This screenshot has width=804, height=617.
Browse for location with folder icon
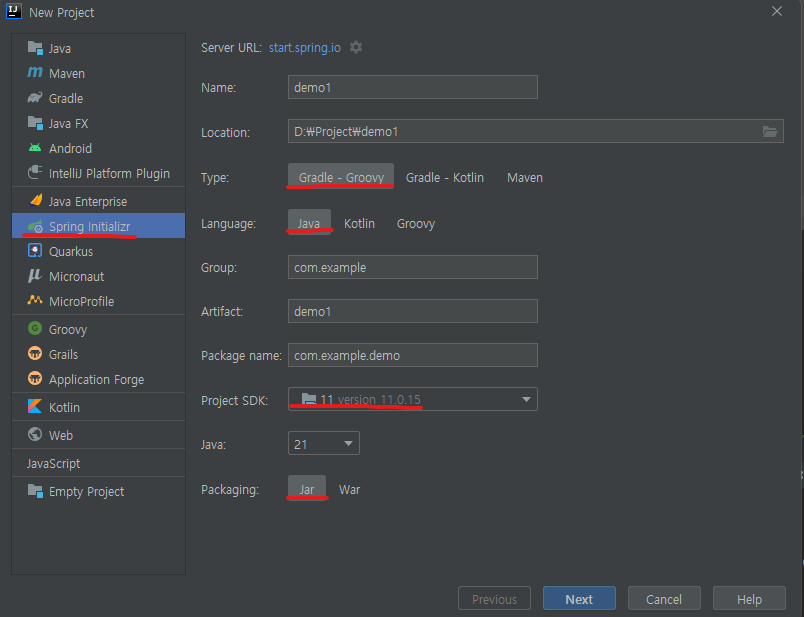[x=770, y=132]
